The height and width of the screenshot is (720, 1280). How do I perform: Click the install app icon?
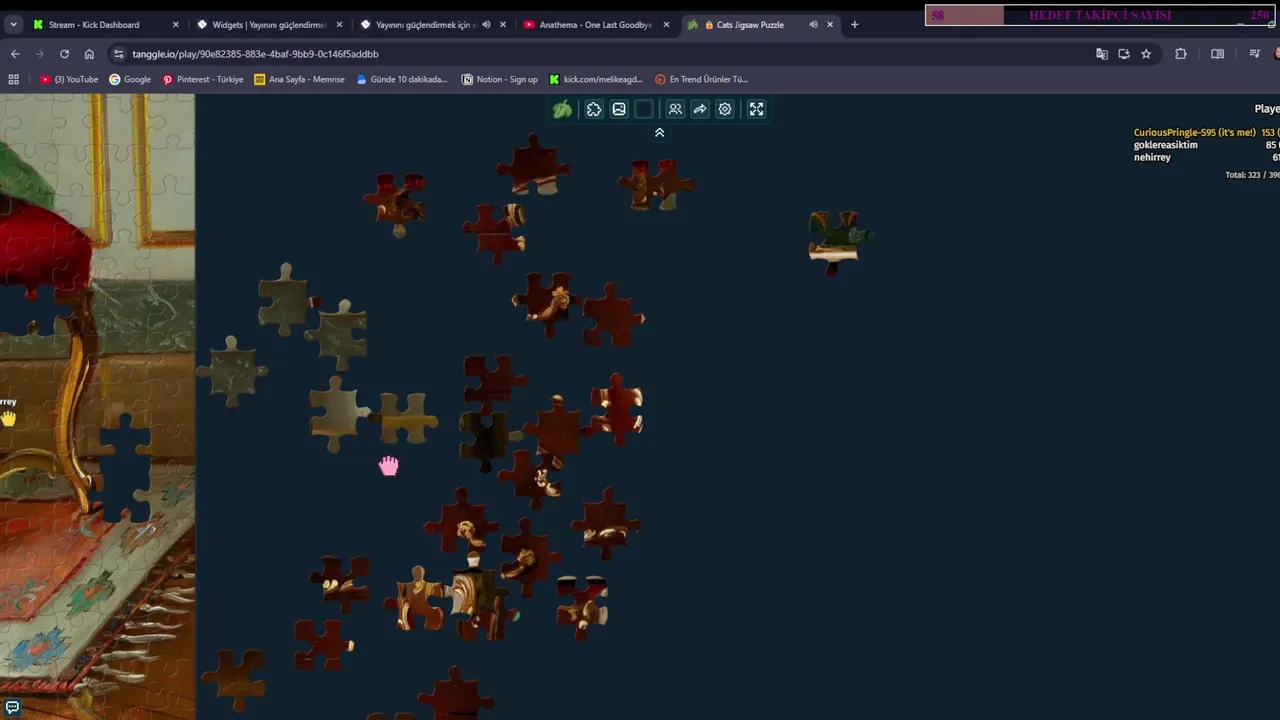pyautogui.click(x=1124, y=54)
